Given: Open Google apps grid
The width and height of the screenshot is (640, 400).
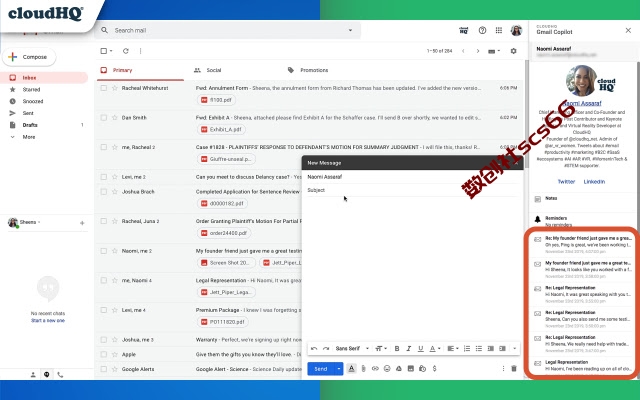Looking at the screenshot, I should pyautogui.click(x=499, y=30).
